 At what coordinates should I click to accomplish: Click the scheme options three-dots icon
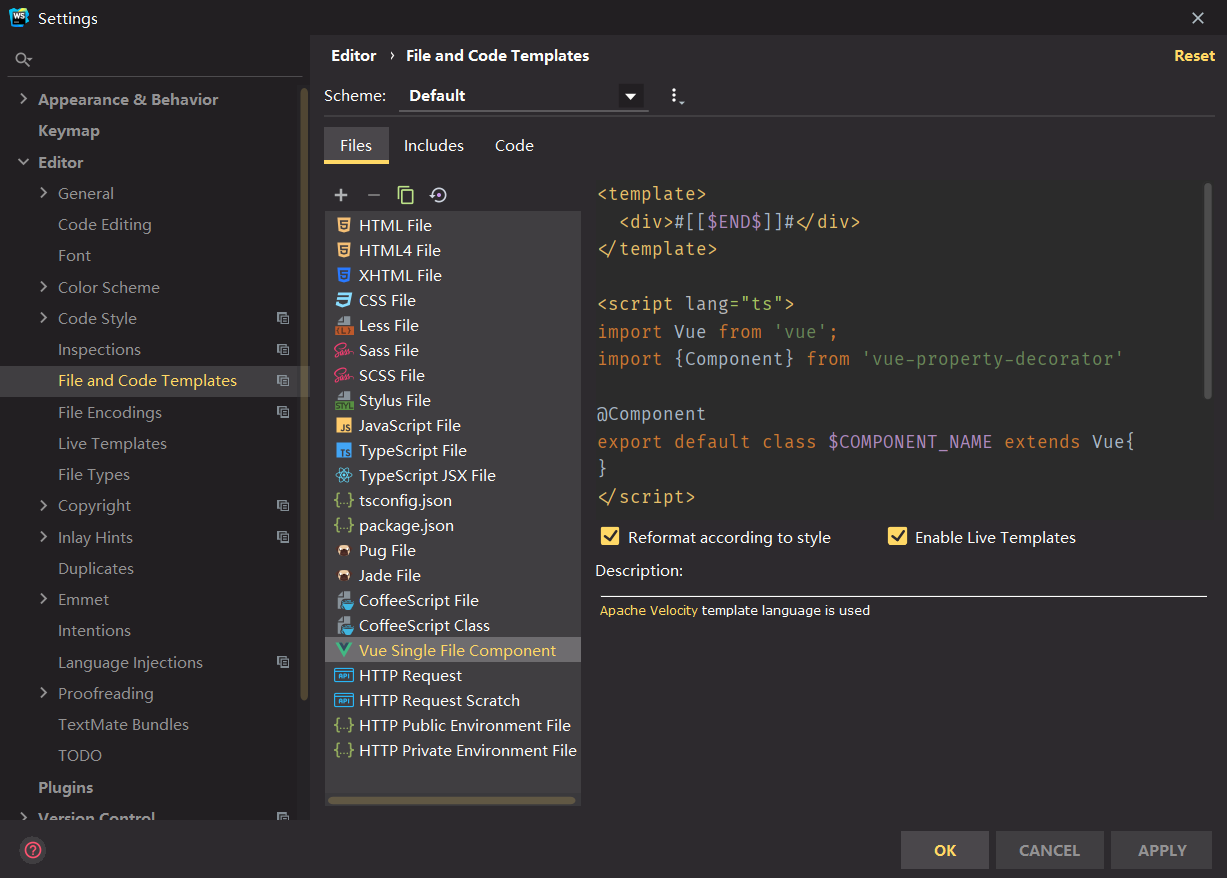[x=676, y=96]
